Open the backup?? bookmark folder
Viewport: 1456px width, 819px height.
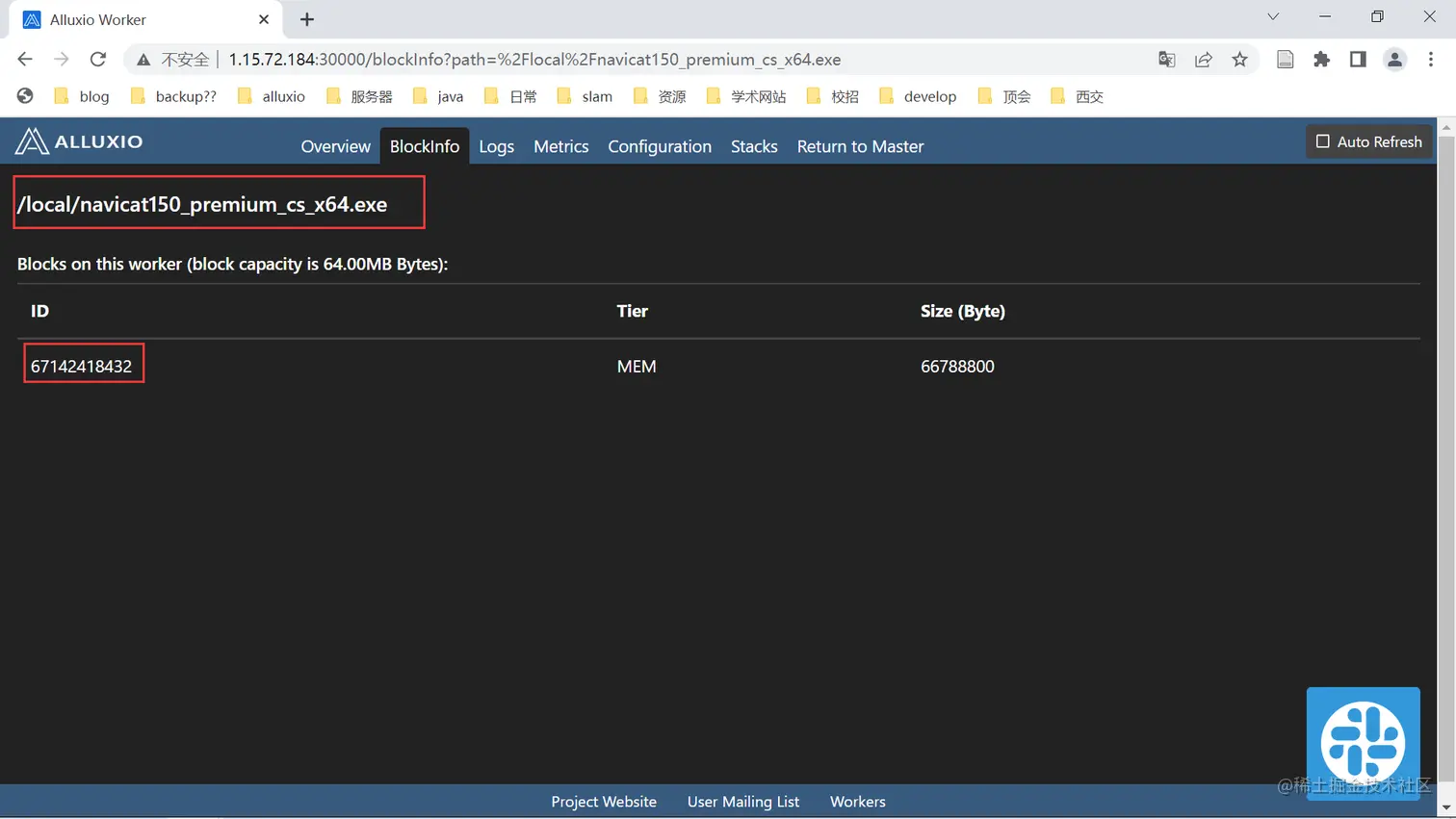173,96
